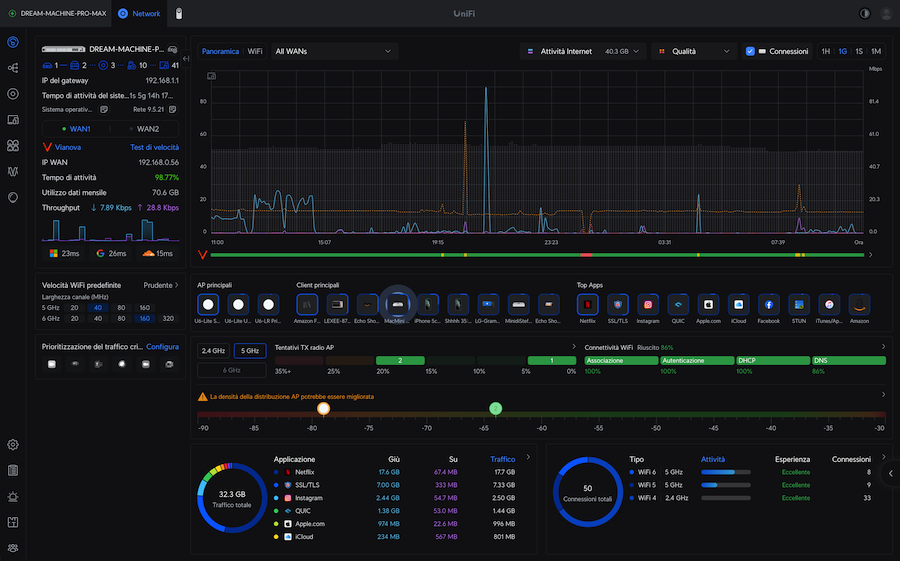
Task: Select the Amazon icon in Top Apps
Action: point(859,304)
